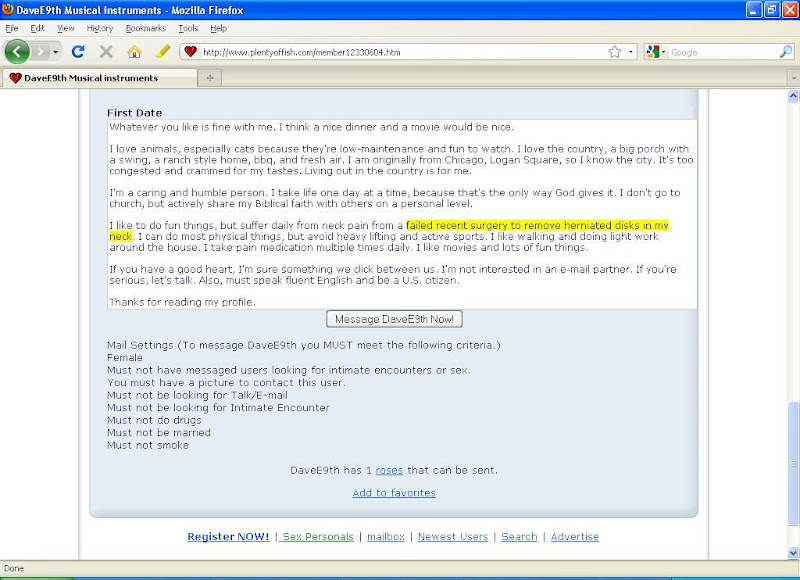Click the search magnifier icon
The image size is (800, 580).
[786, 52]
